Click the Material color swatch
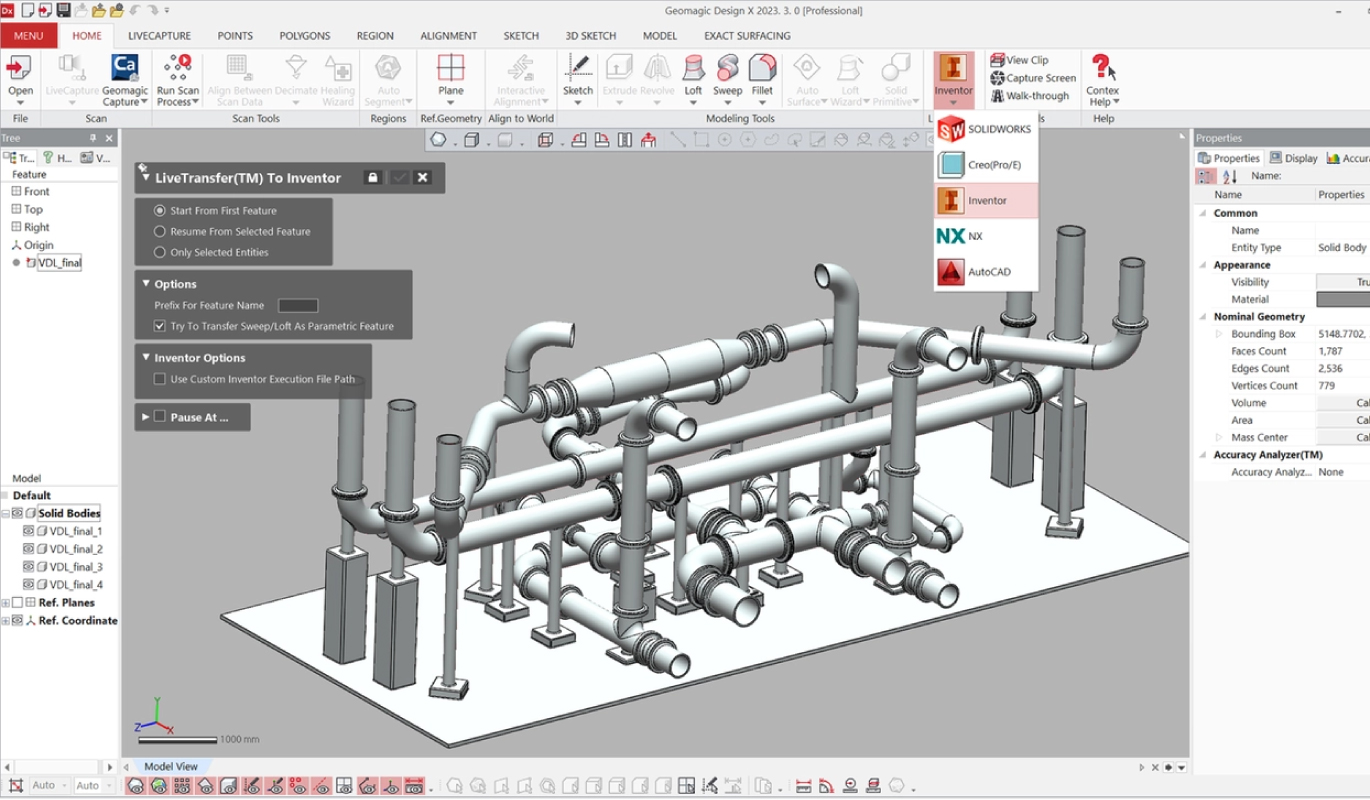1370x800 pixels. (1342, 299)
